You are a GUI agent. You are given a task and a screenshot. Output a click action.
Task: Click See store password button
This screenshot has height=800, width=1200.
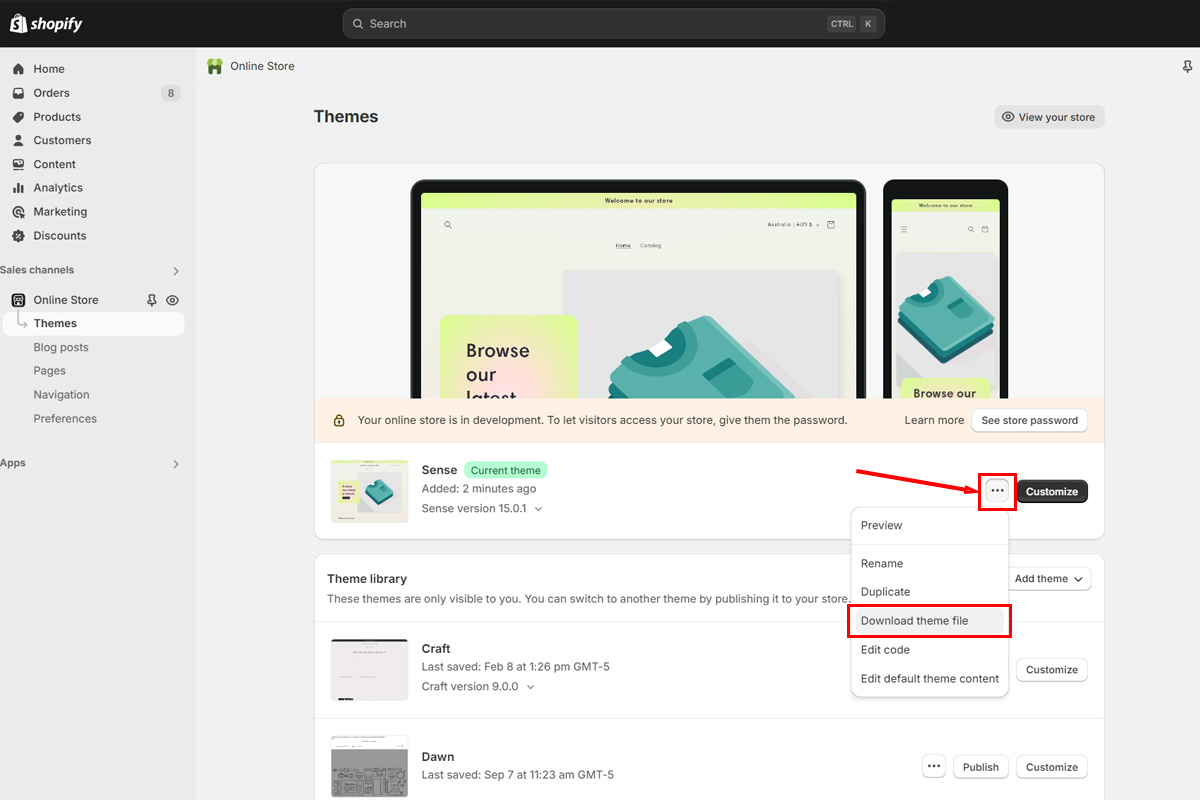1030,420
